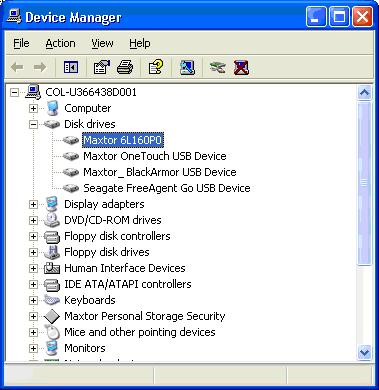This screenshot has height=390, width=379.
Task: Collapse the Disk drives category
Action: 33,124
